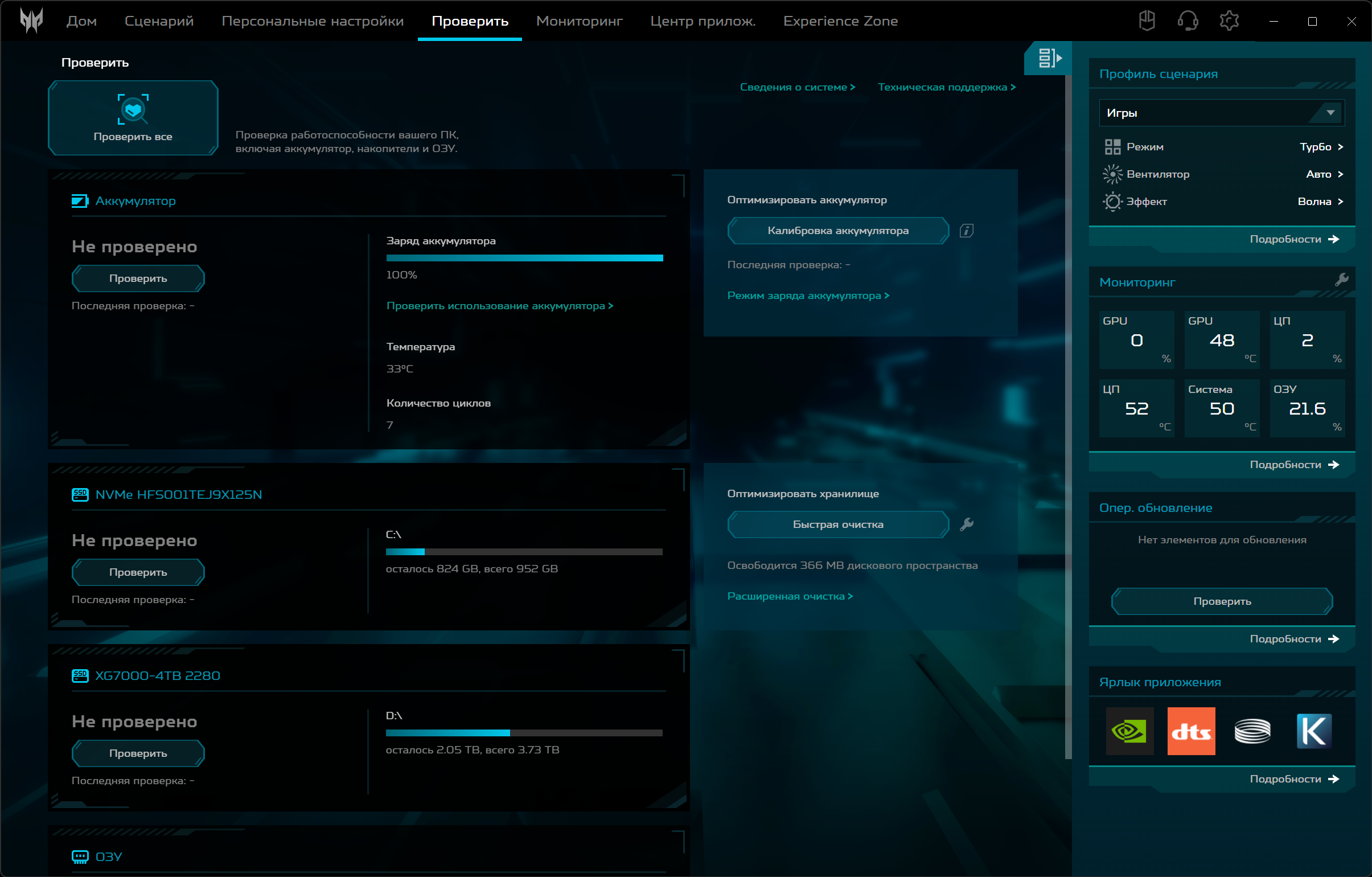Expand the Эффект Волна option
The height and width of the screenshot is (877, 1372).
click(1320, 202)
